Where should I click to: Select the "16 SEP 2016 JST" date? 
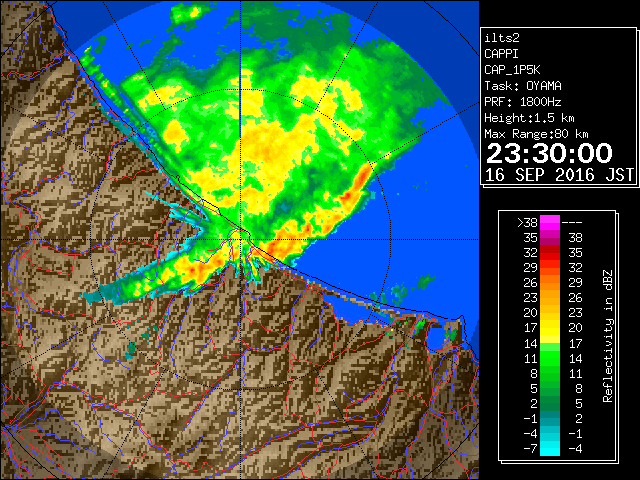click(x=559, y=175)
